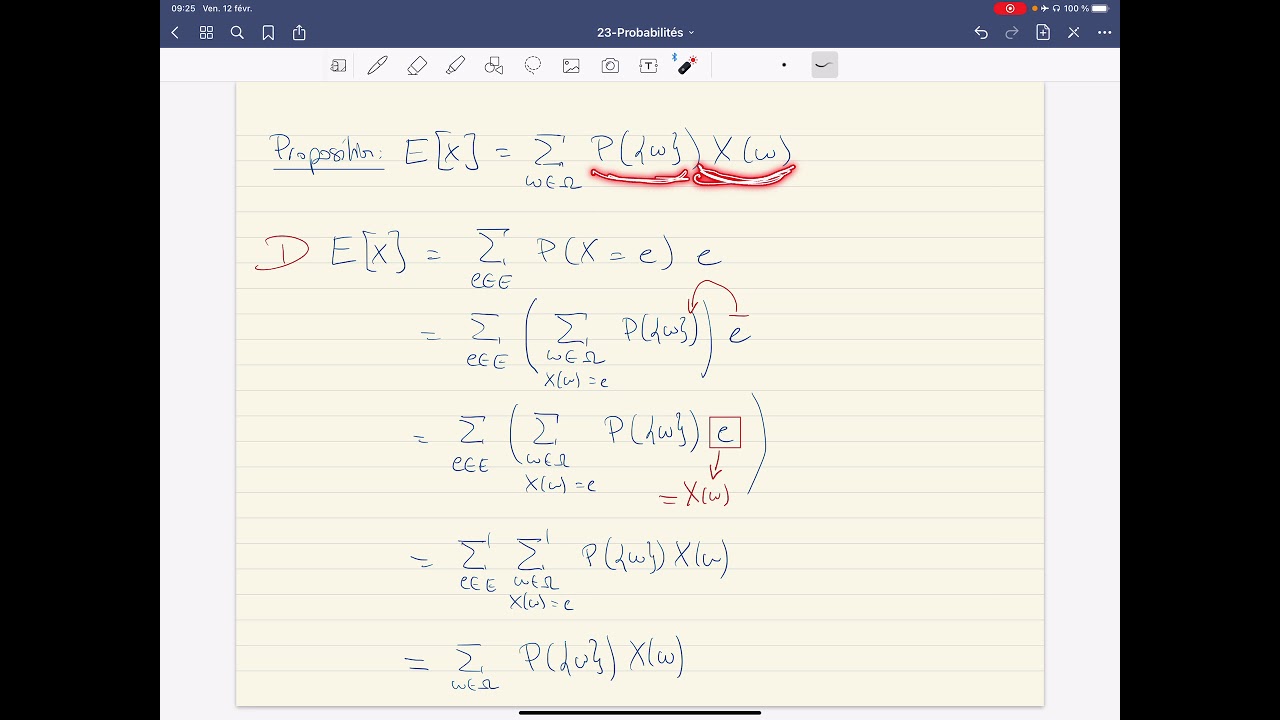The height and width of the screenshot is (720, 1280).
Task: Open search in the document
Action: (237, 33)
